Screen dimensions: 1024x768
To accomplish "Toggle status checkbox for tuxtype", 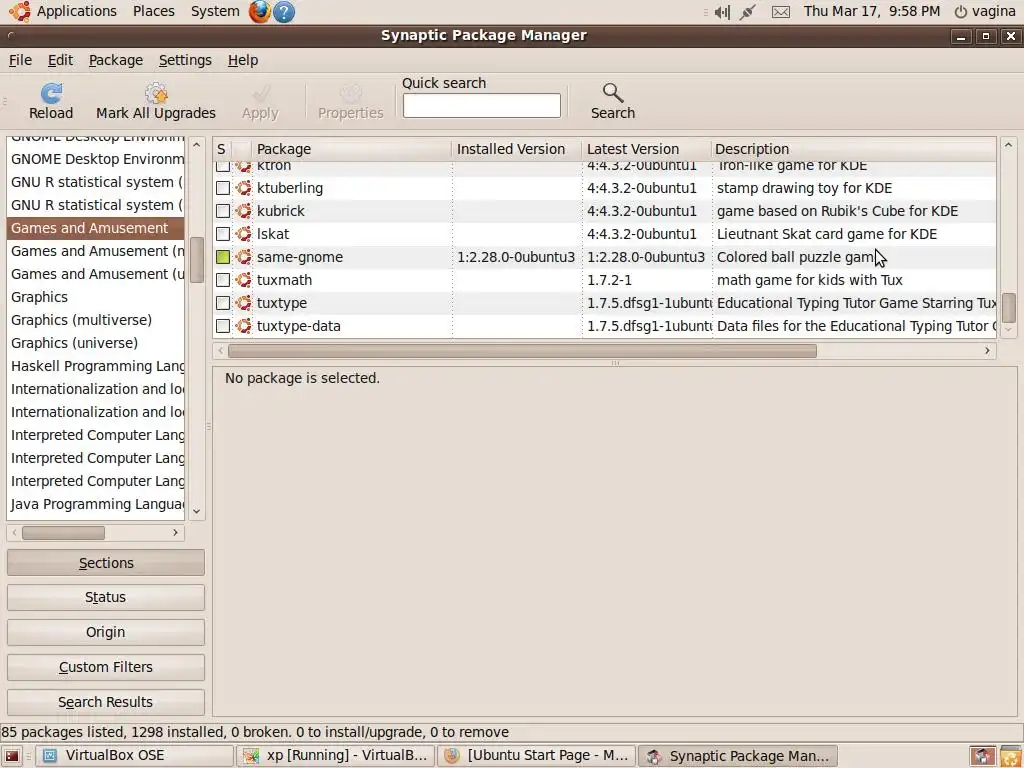I will (x=223, y=303).
